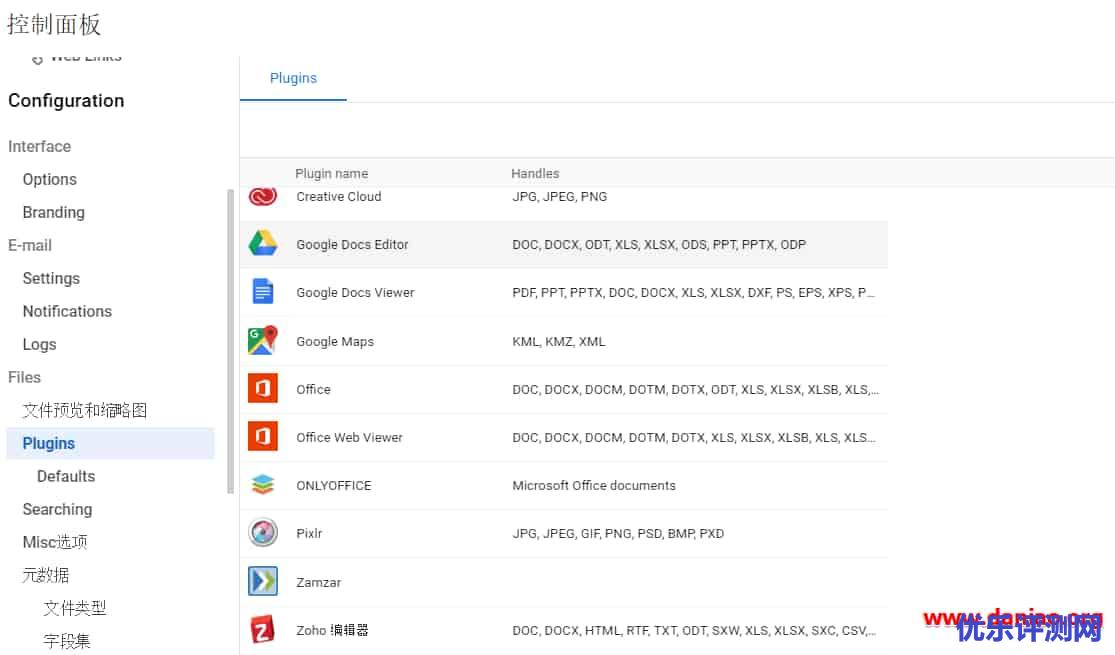The width and height of the screenshot is (1115, 655).
Task: Click the Zamzar arrow icon
Action: click(x=263, y=582)
